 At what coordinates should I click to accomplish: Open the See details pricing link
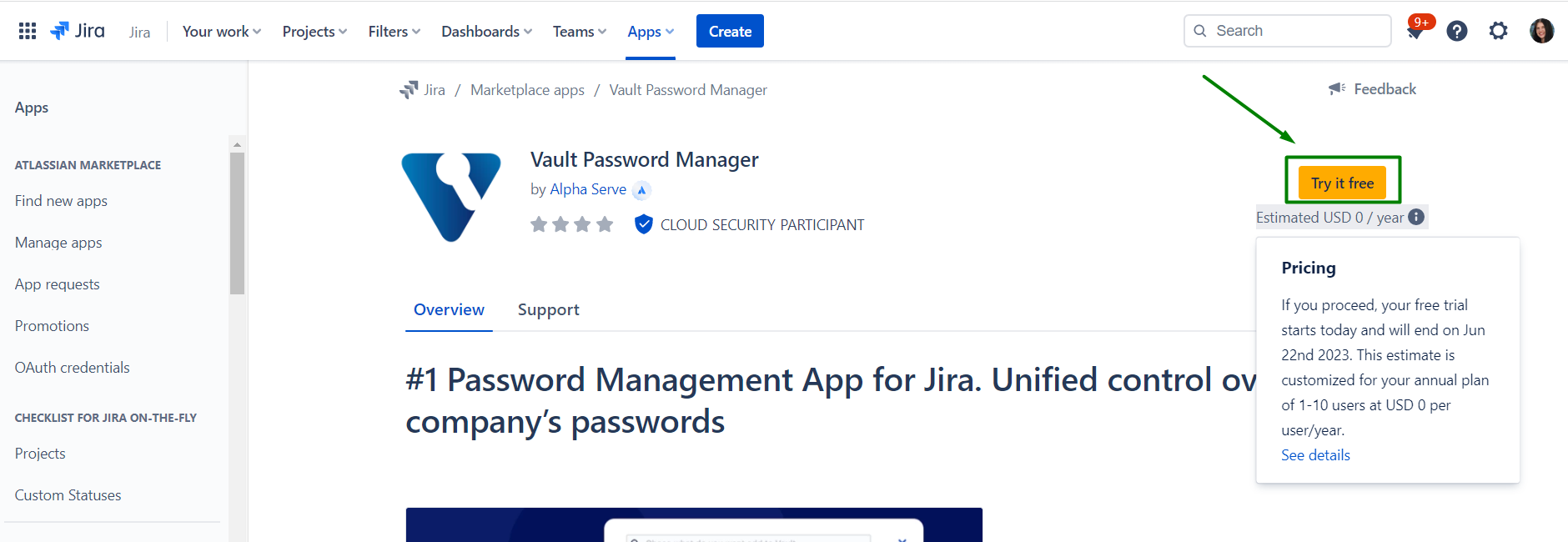[1315, 454]
